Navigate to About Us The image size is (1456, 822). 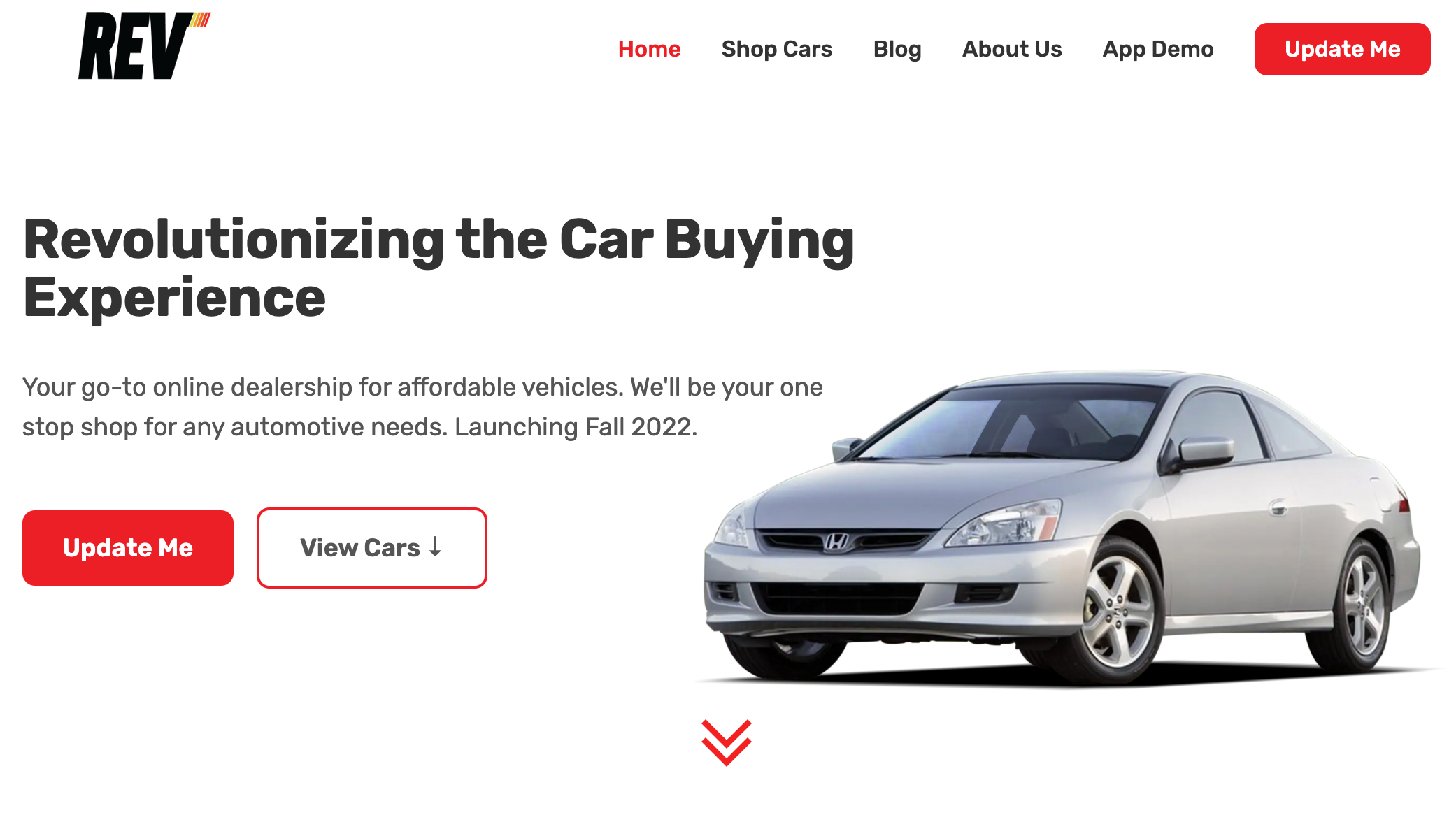click(1012, 49)
